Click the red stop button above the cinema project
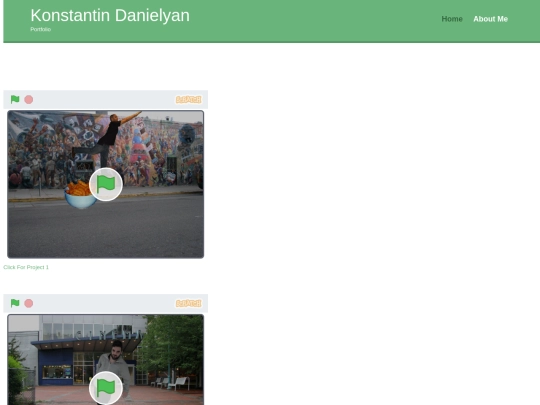Screen dimensions: 540x405 click(29, 303)
